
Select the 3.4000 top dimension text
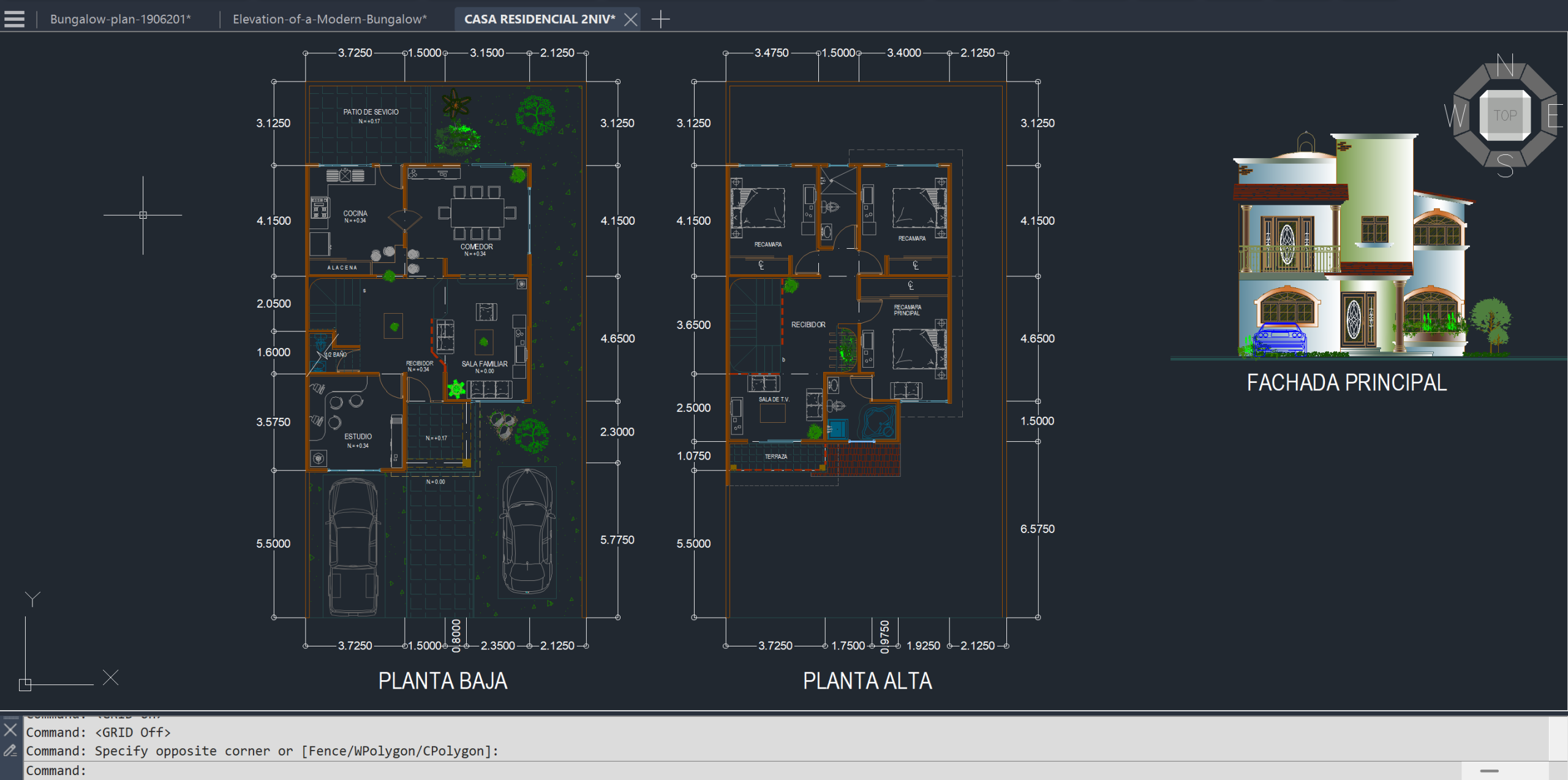pyautogui.click(x=904, y=53)
